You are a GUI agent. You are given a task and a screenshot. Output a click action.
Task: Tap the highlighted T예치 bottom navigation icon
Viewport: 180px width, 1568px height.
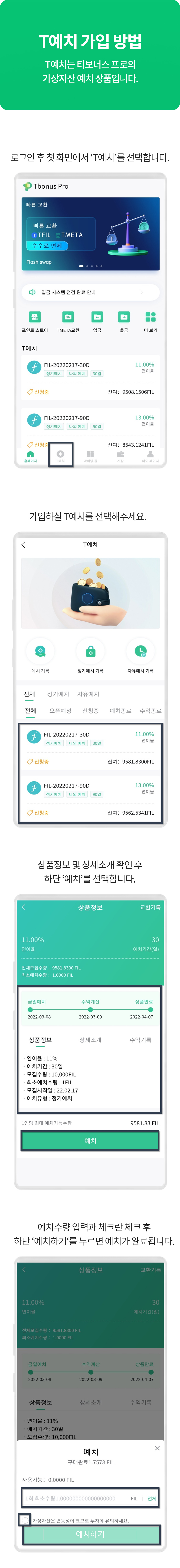pos(60,455)
